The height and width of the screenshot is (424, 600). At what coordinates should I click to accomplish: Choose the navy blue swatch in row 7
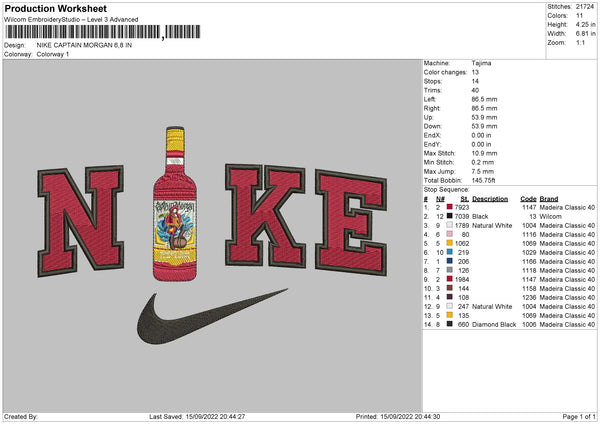click(450, 261)
